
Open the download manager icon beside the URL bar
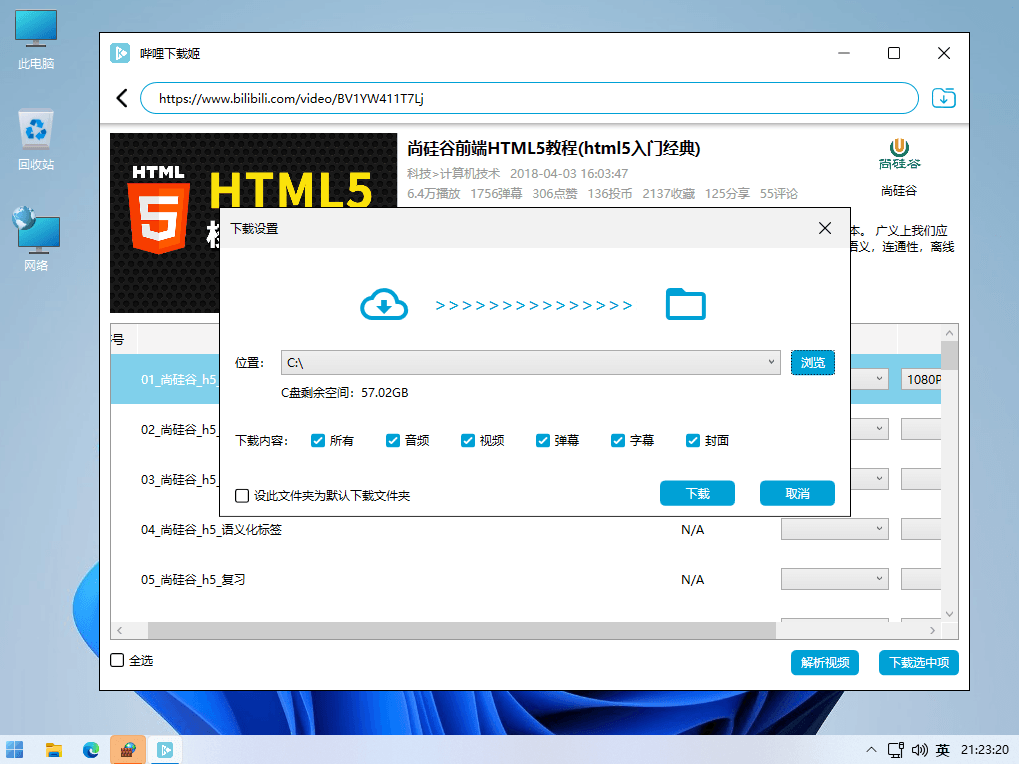(944, 98)
